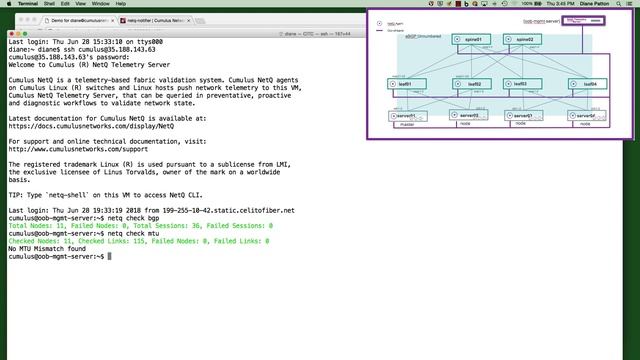Screen dimensions: 640x360
Task: Click the green 'Total Nodes: 11' output line
Action: pyautogui.click(x=141, y=226)
